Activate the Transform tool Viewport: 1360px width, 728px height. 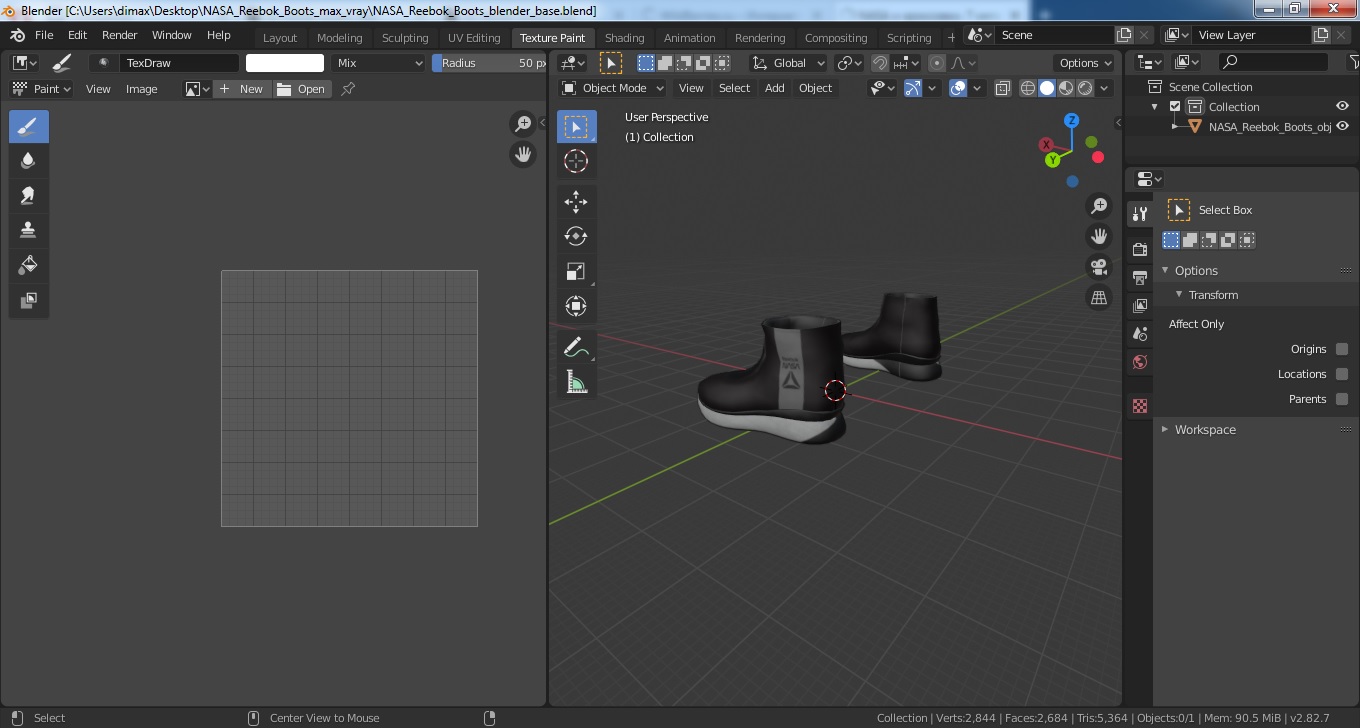[576, 306]
